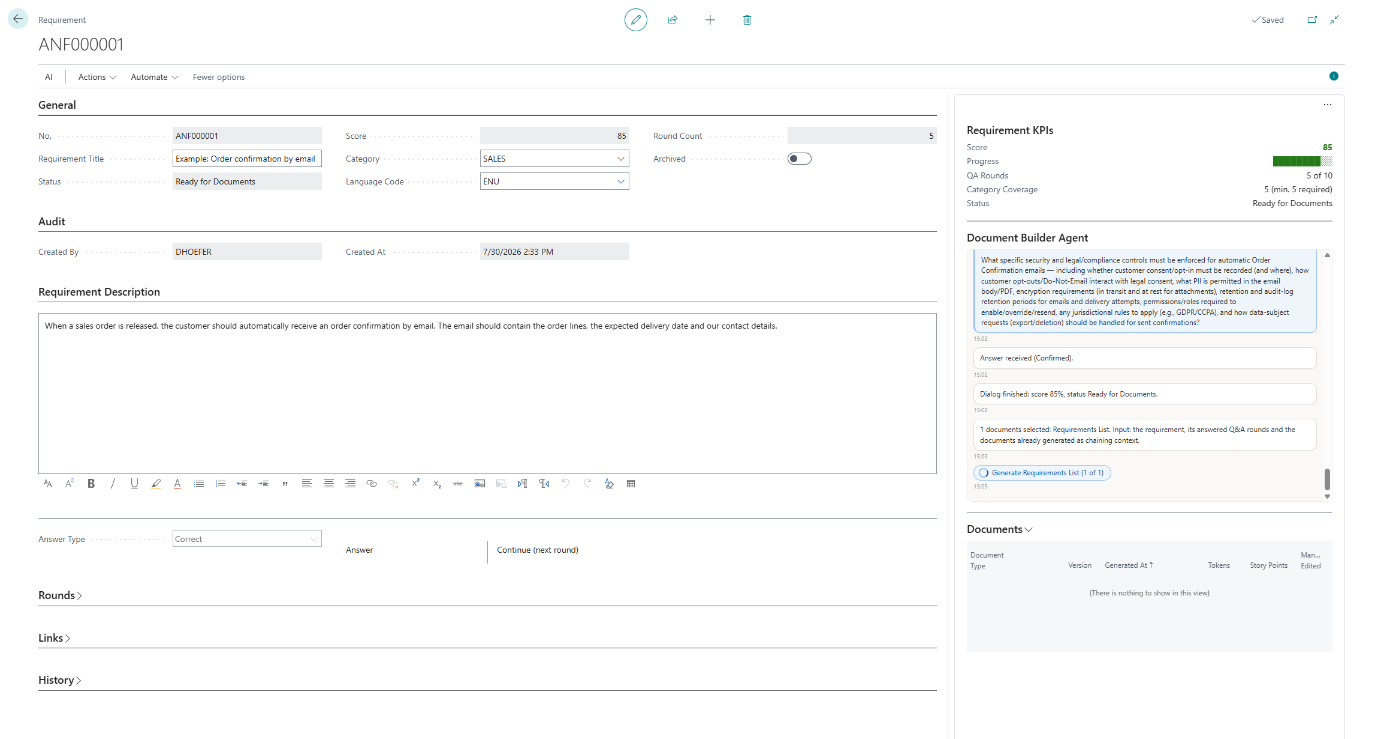
Task: Click the 'Answer received (Confirmed).' message
Action: pos(1144,357)
